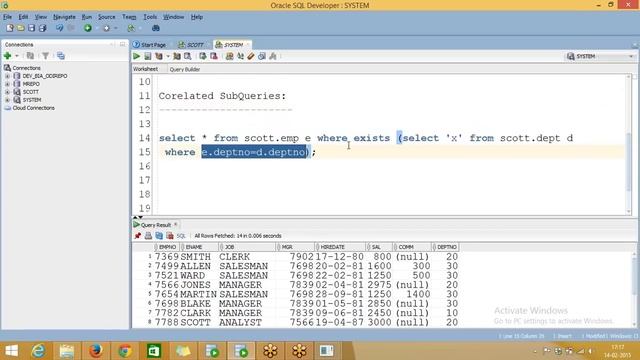Click the refresh icon in Query Result toolbar
The height and width of the screenshot is (360, 640).
[x=159, y=236]
